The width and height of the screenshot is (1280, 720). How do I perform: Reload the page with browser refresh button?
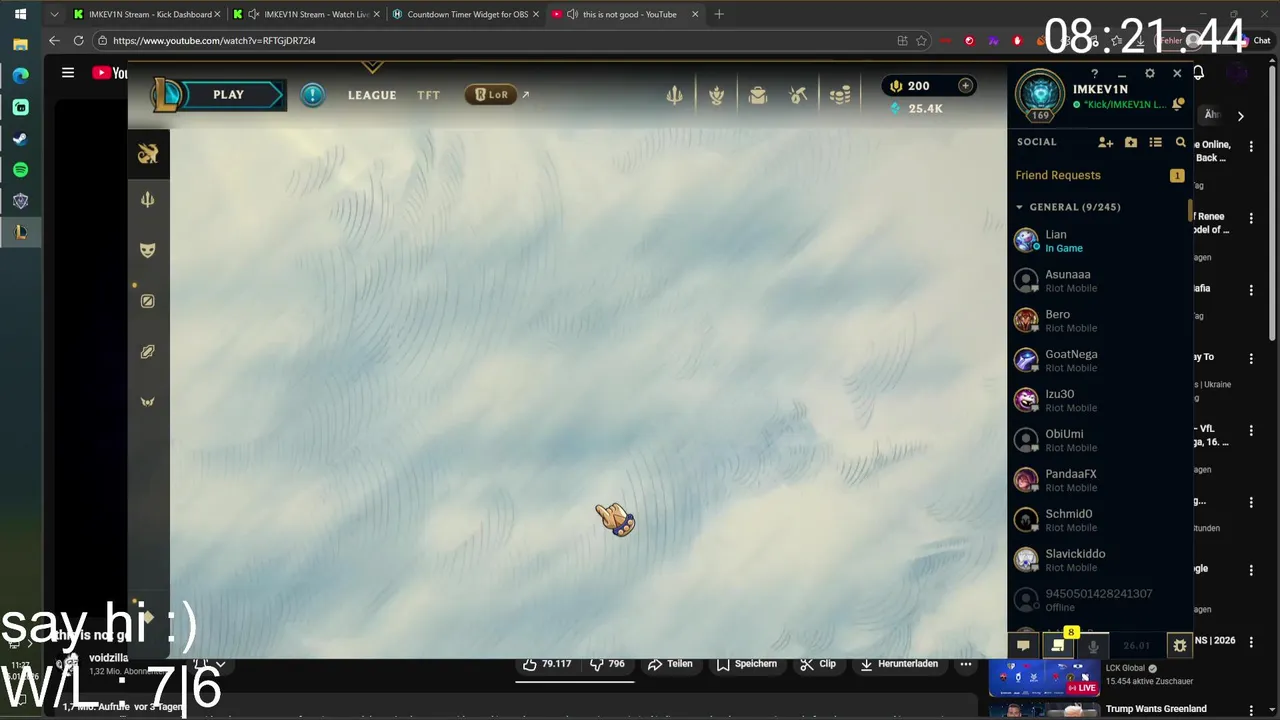click(78, 41)
